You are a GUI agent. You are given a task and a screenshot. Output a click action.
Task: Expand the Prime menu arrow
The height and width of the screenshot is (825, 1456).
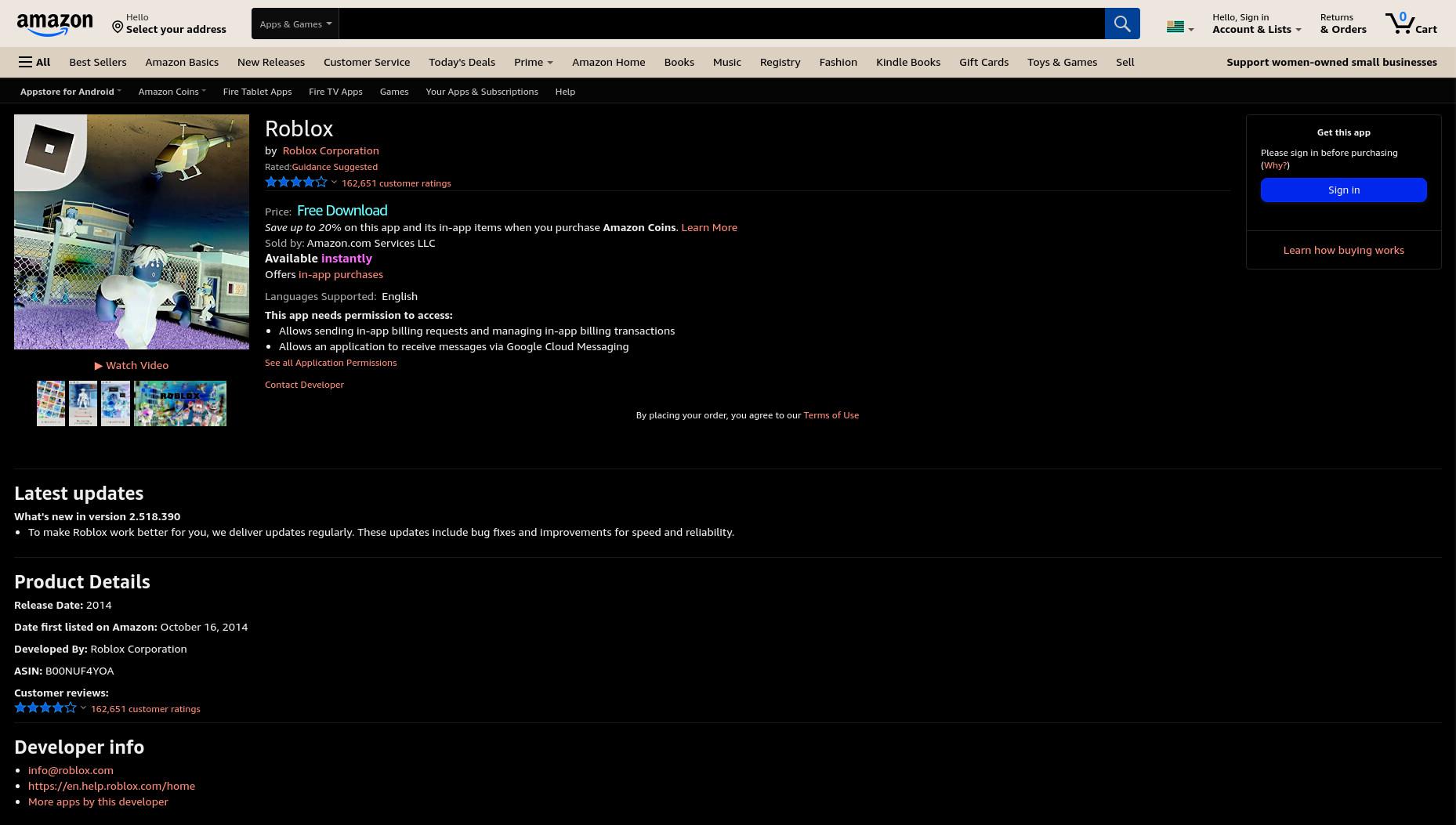pos(550,63)
